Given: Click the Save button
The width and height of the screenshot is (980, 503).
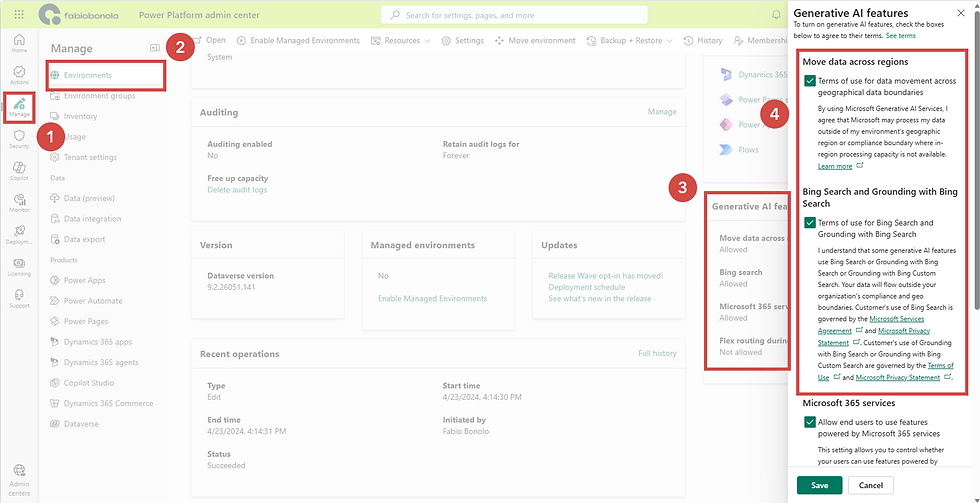Looking at the screenshot, I should pos(819,485).
